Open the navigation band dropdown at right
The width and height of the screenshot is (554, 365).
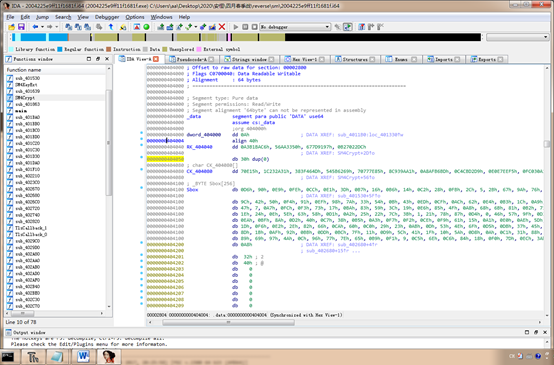click(x=517, y=37)
